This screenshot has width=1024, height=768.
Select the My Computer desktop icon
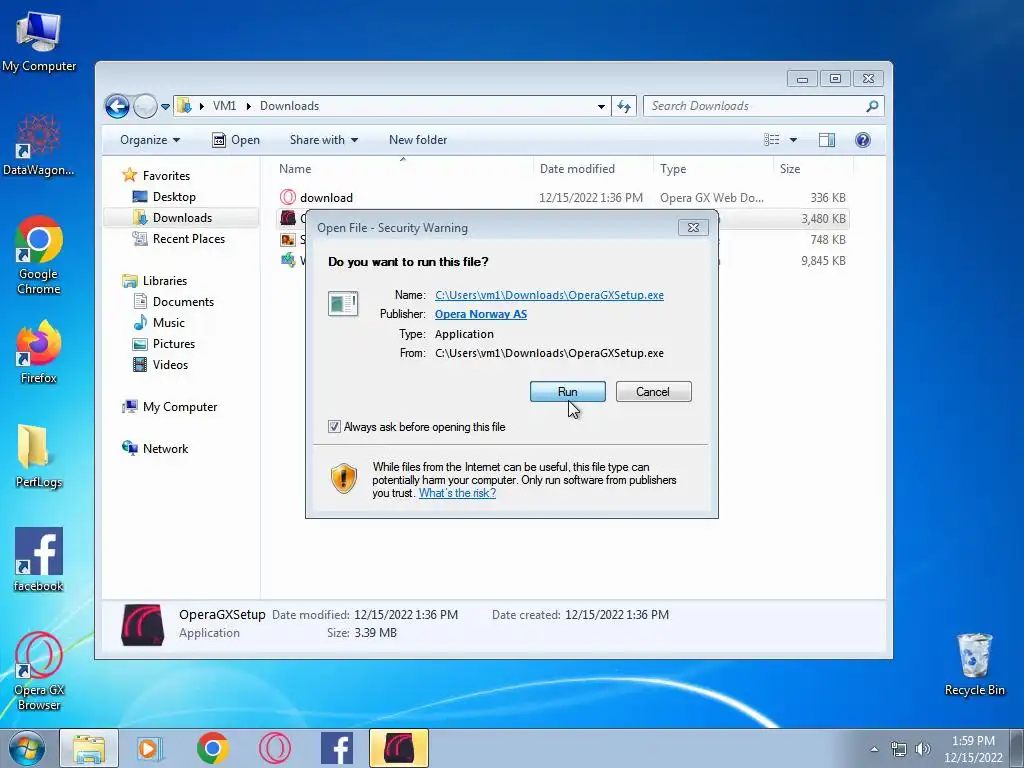coord(39,42)
